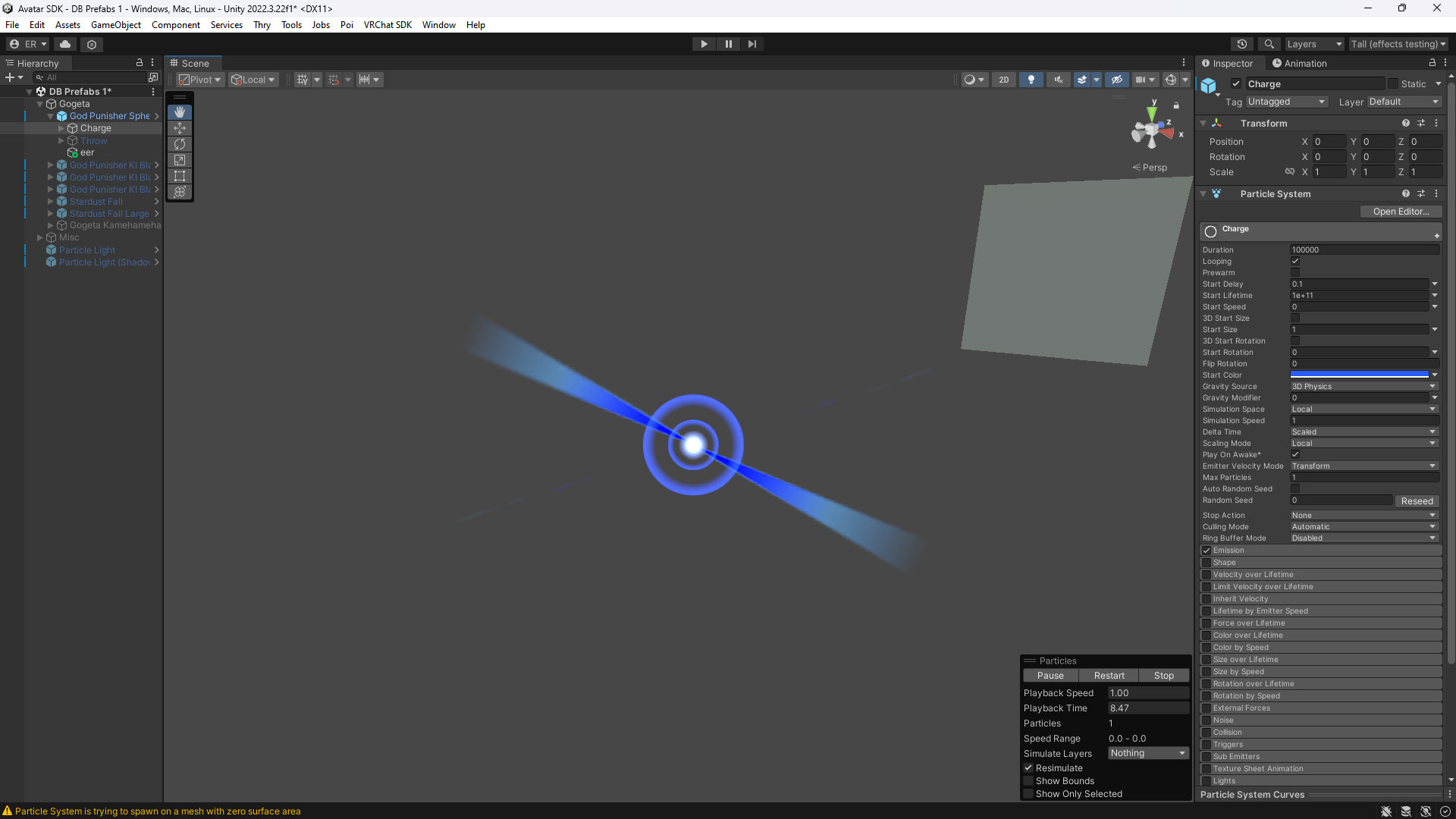Select the Rect transform tool
This screenshot has height=819, width=1456.
tap(180, 176)
